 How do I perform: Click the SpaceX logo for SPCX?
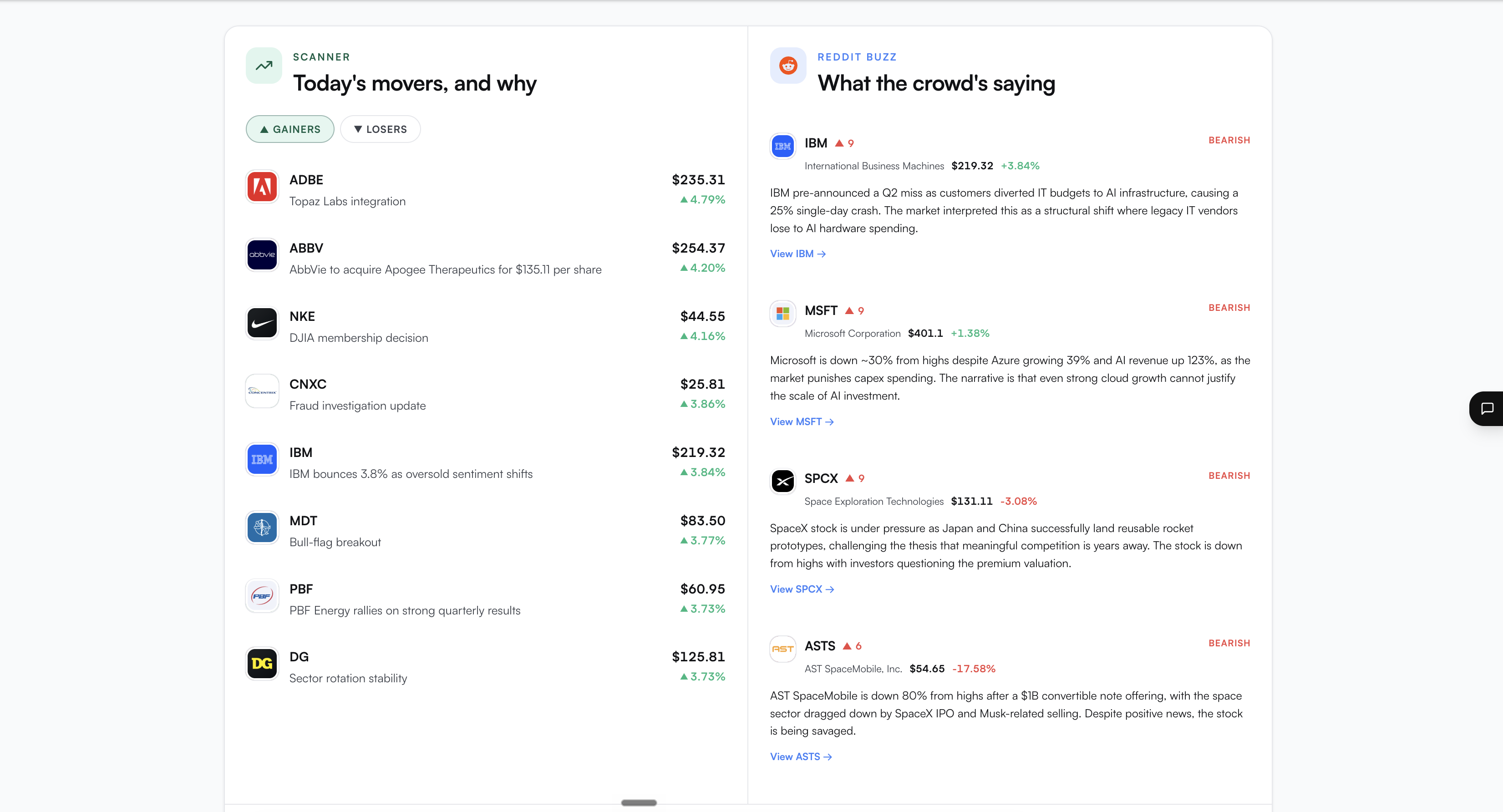pos(783,481)
